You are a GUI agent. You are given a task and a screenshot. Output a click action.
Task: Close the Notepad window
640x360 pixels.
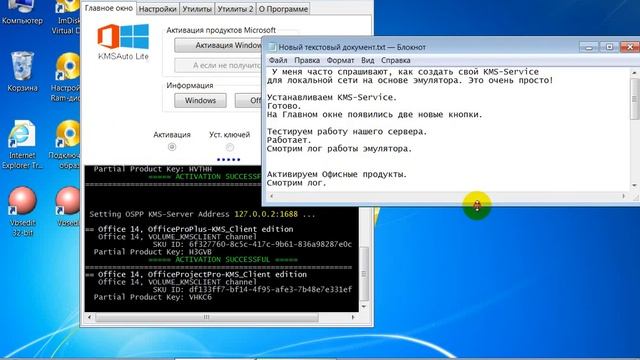pyautogui.click(x=630, y=47)
